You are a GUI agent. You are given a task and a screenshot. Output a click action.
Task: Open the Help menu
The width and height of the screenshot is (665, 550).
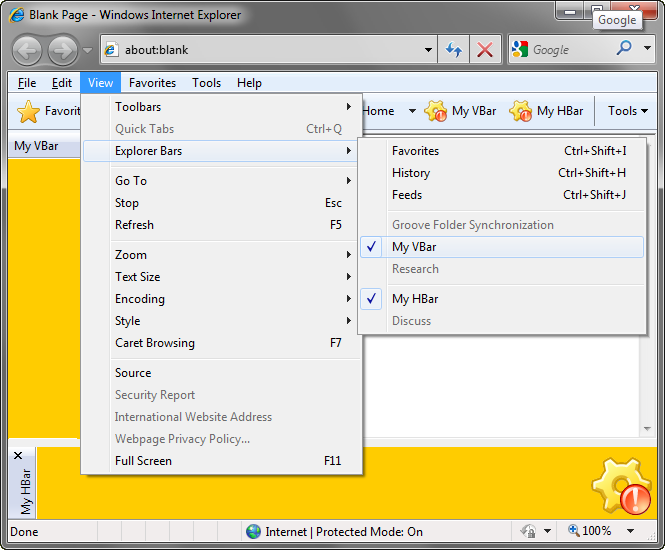point(249,83)
